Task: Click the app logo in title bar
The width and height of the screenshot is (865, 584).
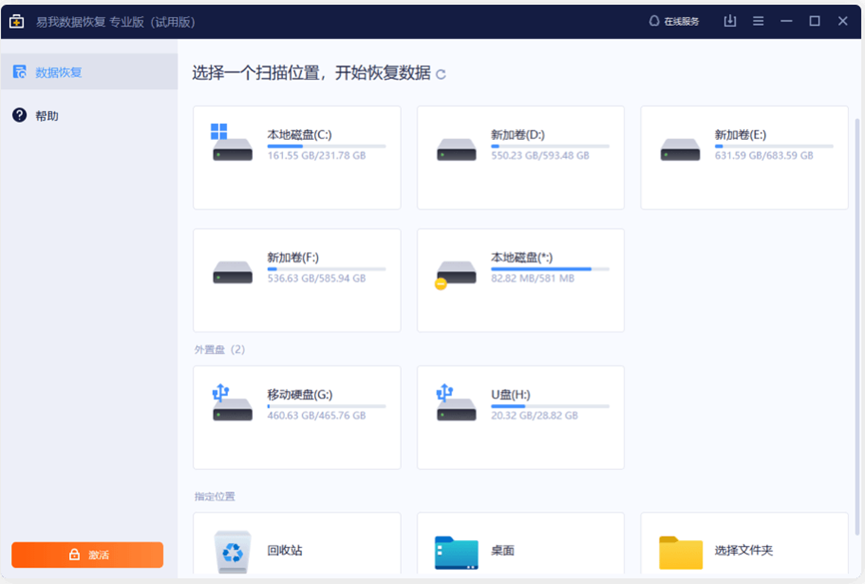Action: point(17,21)
